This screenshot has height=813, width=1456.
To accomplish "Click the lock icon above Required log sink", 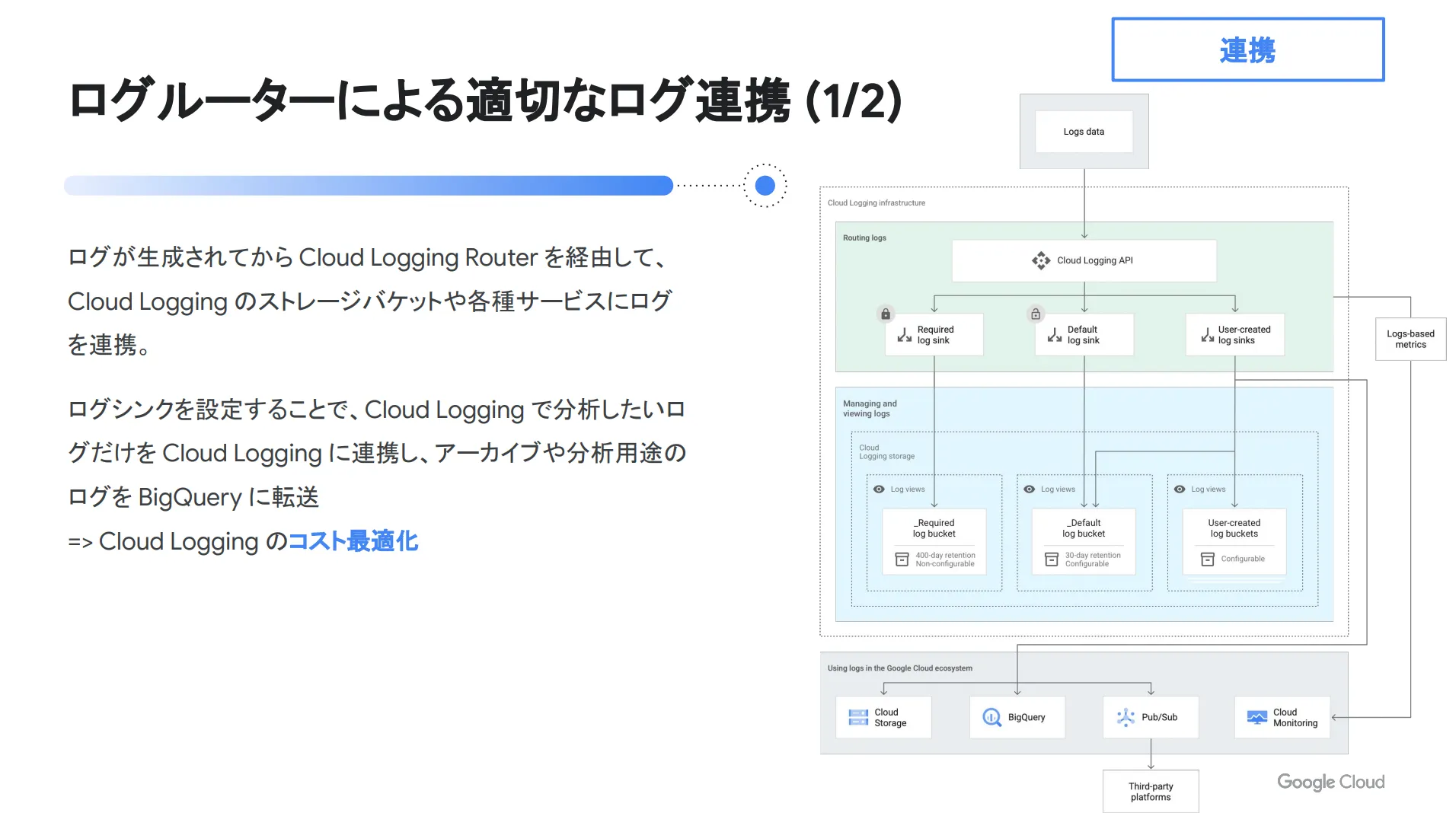I will (x=885, y=314).
